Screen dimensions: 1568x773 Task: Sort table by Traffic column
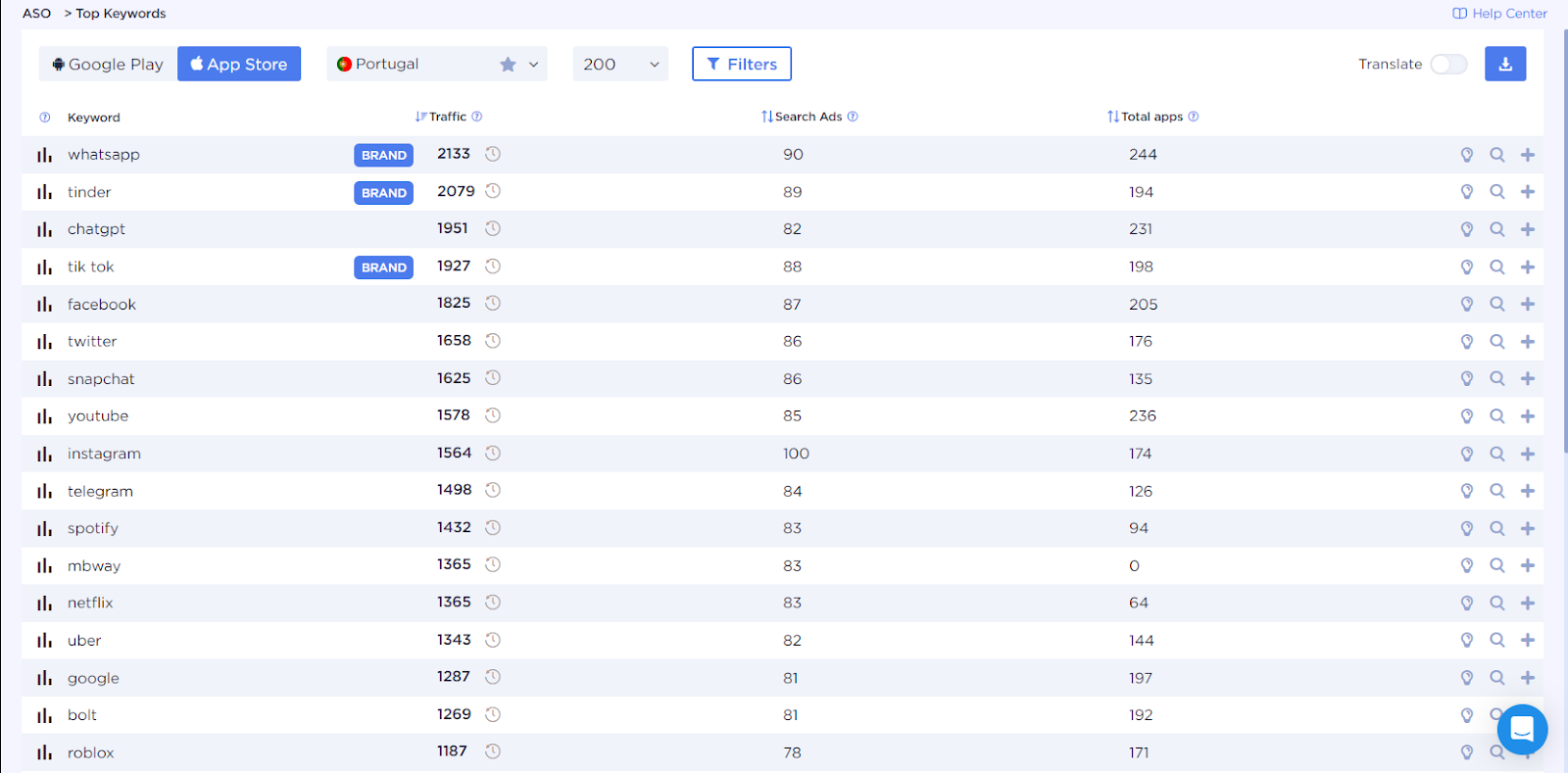(x=441, y=117)
